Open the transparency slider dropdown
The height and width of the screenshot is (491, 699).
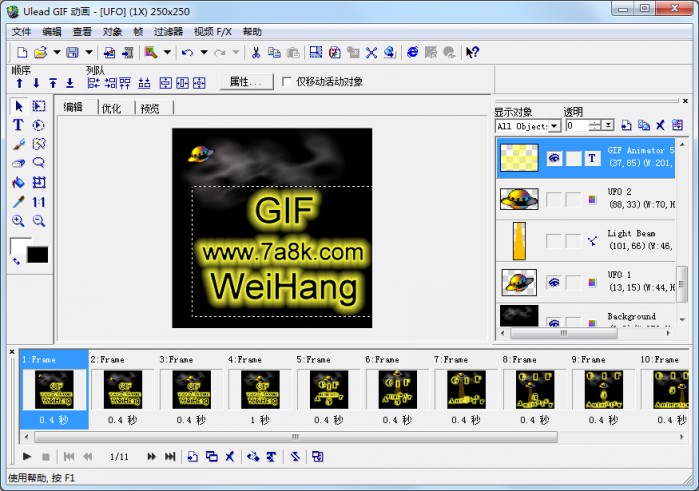tap(608, 125)
